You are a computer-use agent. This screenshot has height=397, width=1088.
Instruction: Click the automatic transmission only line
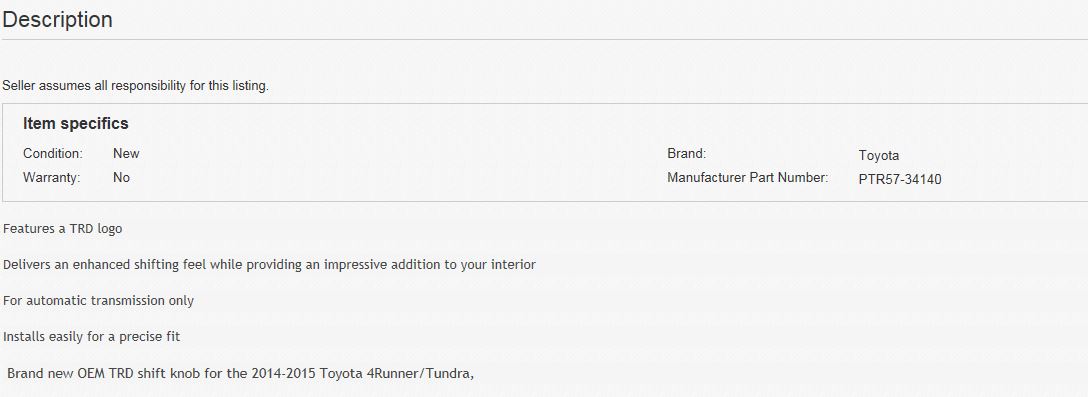[x=99, y=301]
